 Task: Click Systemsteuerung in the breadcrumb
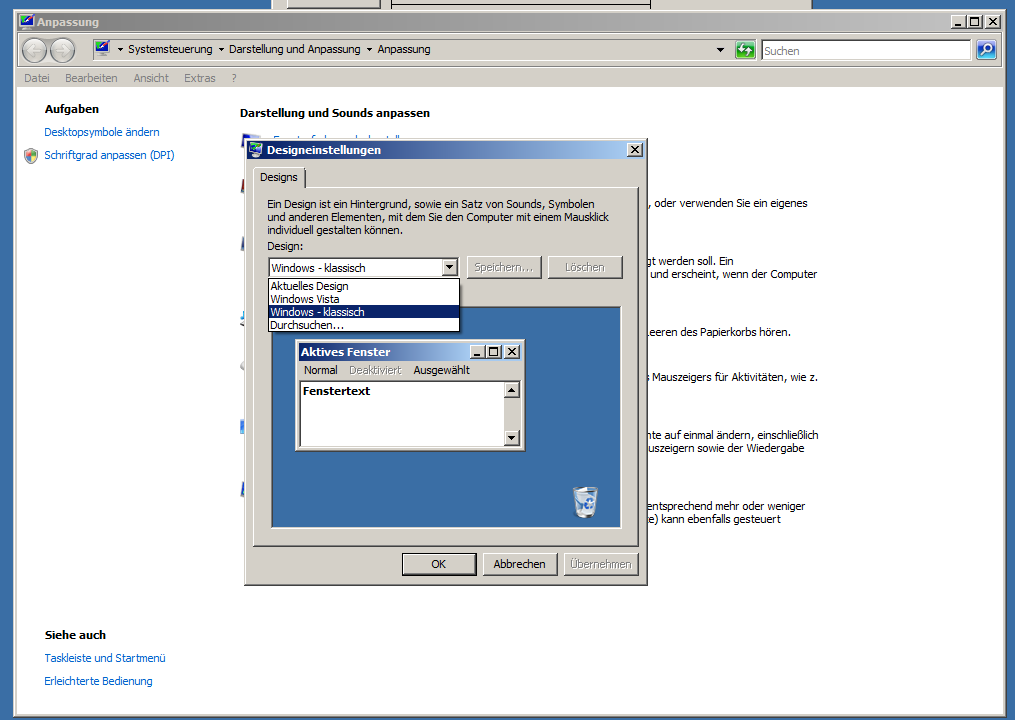[x=170, y=50]
